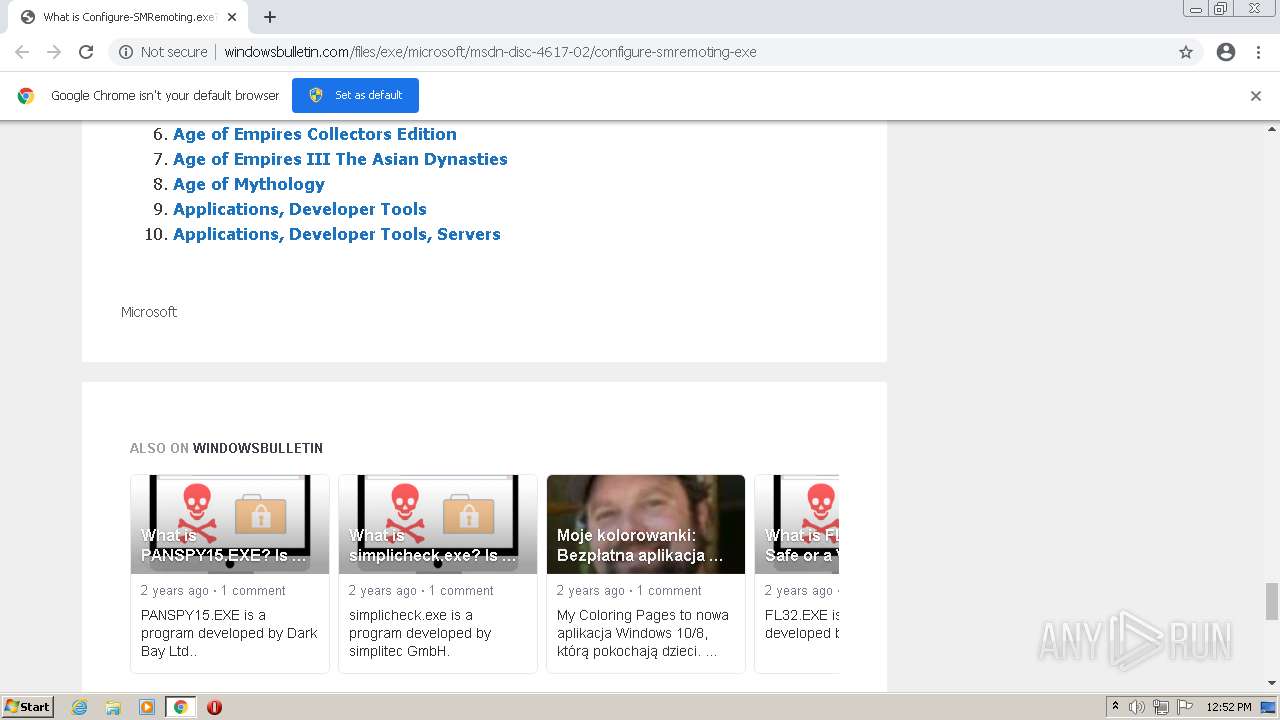Screen dimensions: 1280x720
Task: Click the page vertical scrollbar thumb
Action: [x=1272, y=601]
